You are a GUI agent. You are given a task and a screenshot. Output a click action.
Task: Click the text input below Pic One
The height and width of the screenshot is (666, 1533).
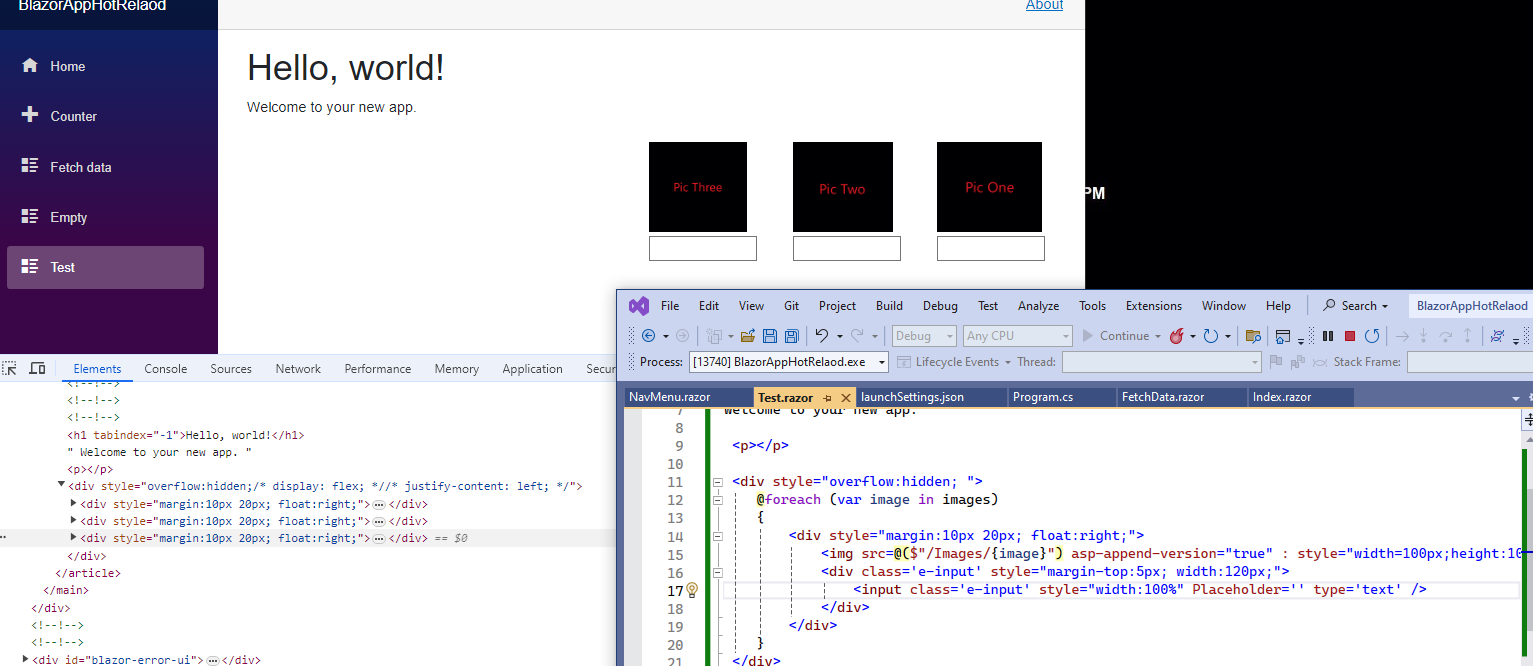click(x=990, y=248)
